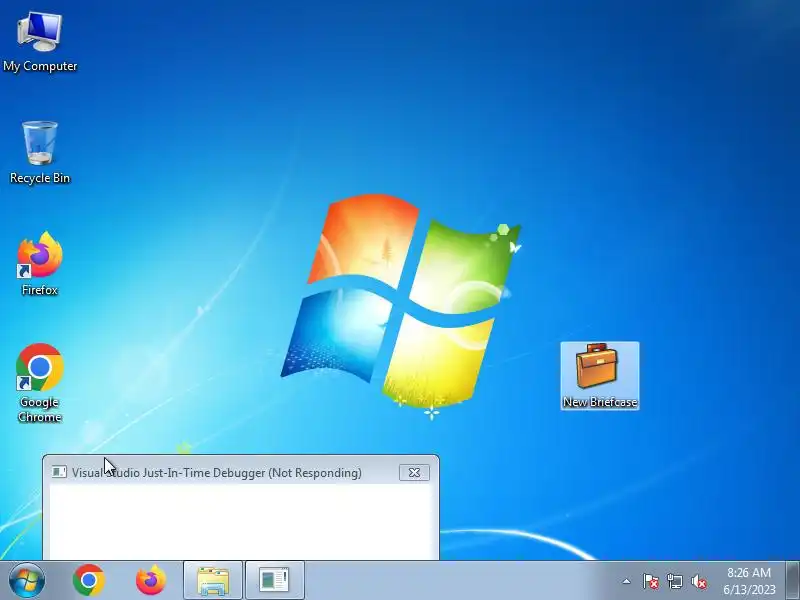This screenshot has width=800, height=600.
Task: Close the Just-In-Time Debugger window
Action: click(x=414, y=473)
